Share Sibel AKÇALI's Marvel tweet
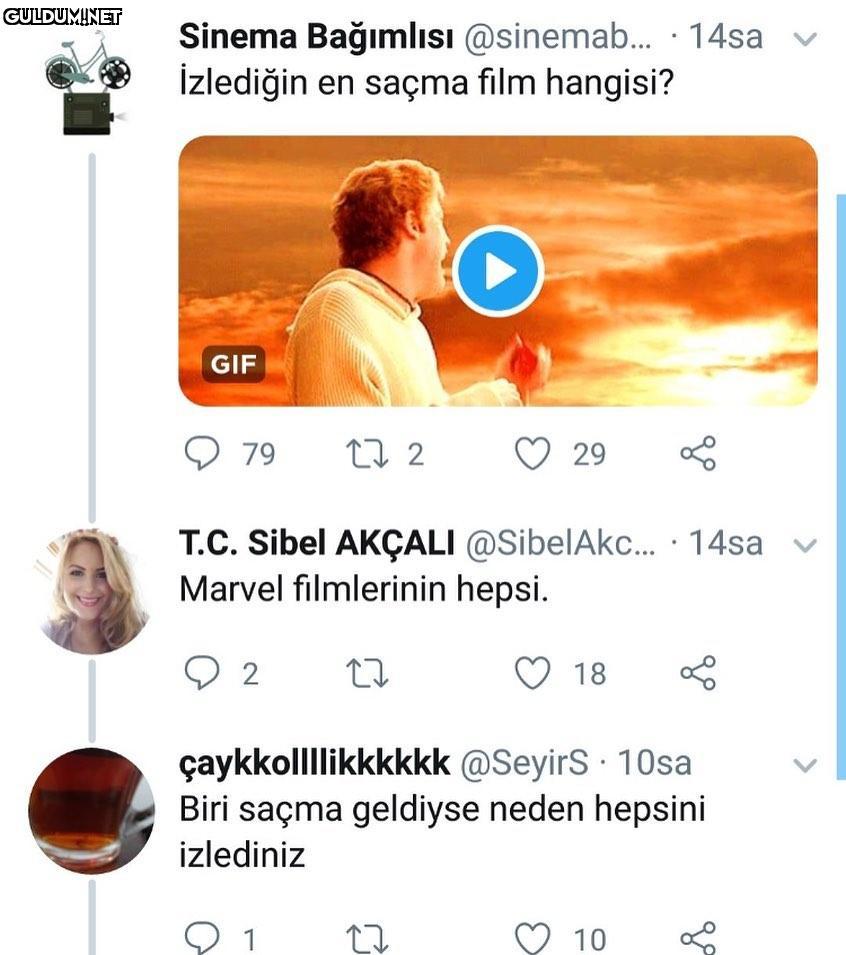This screenshot has height=955, width=846. pos(698,673)
